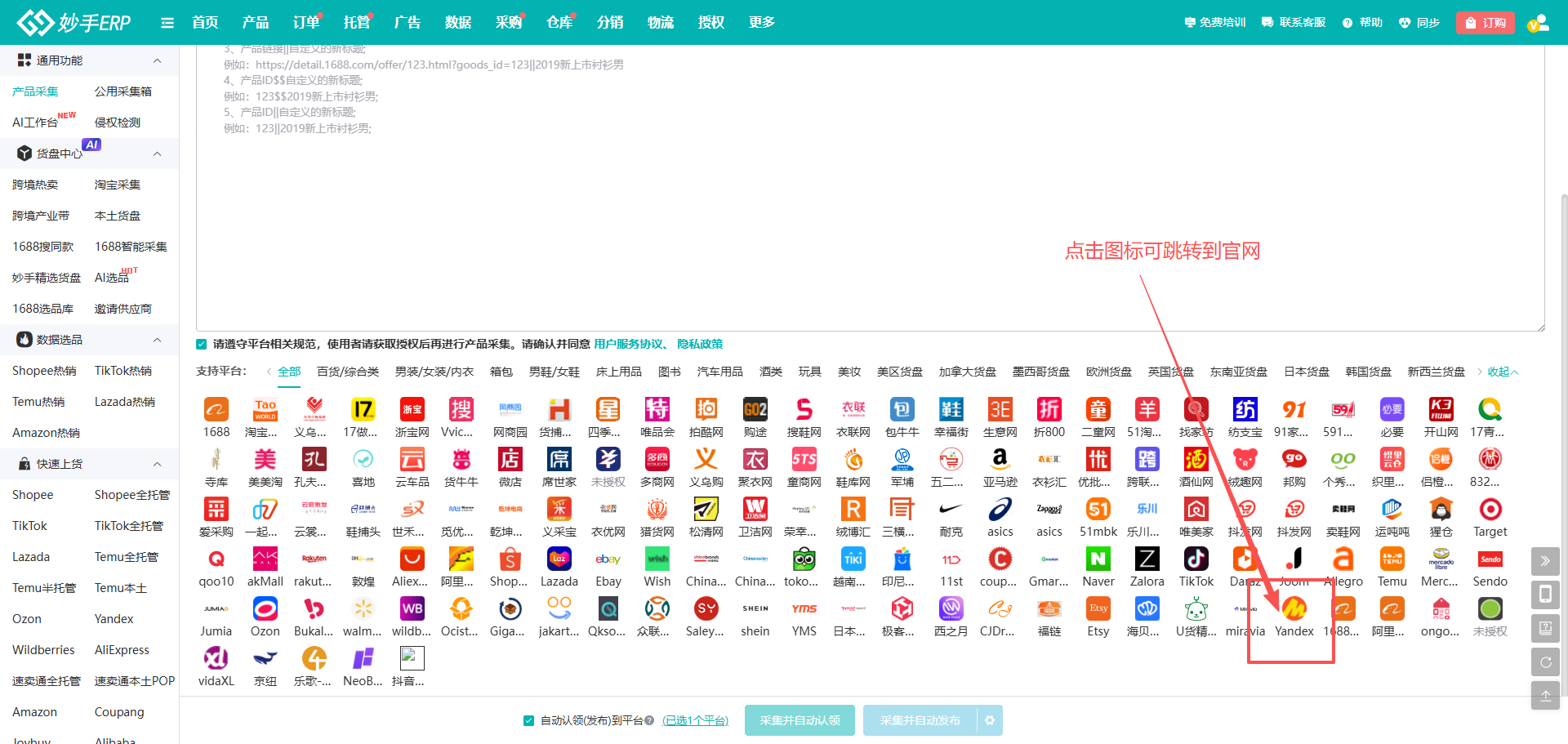
Task: Click the 微店 platform icon
Action: tap(510, 459)
